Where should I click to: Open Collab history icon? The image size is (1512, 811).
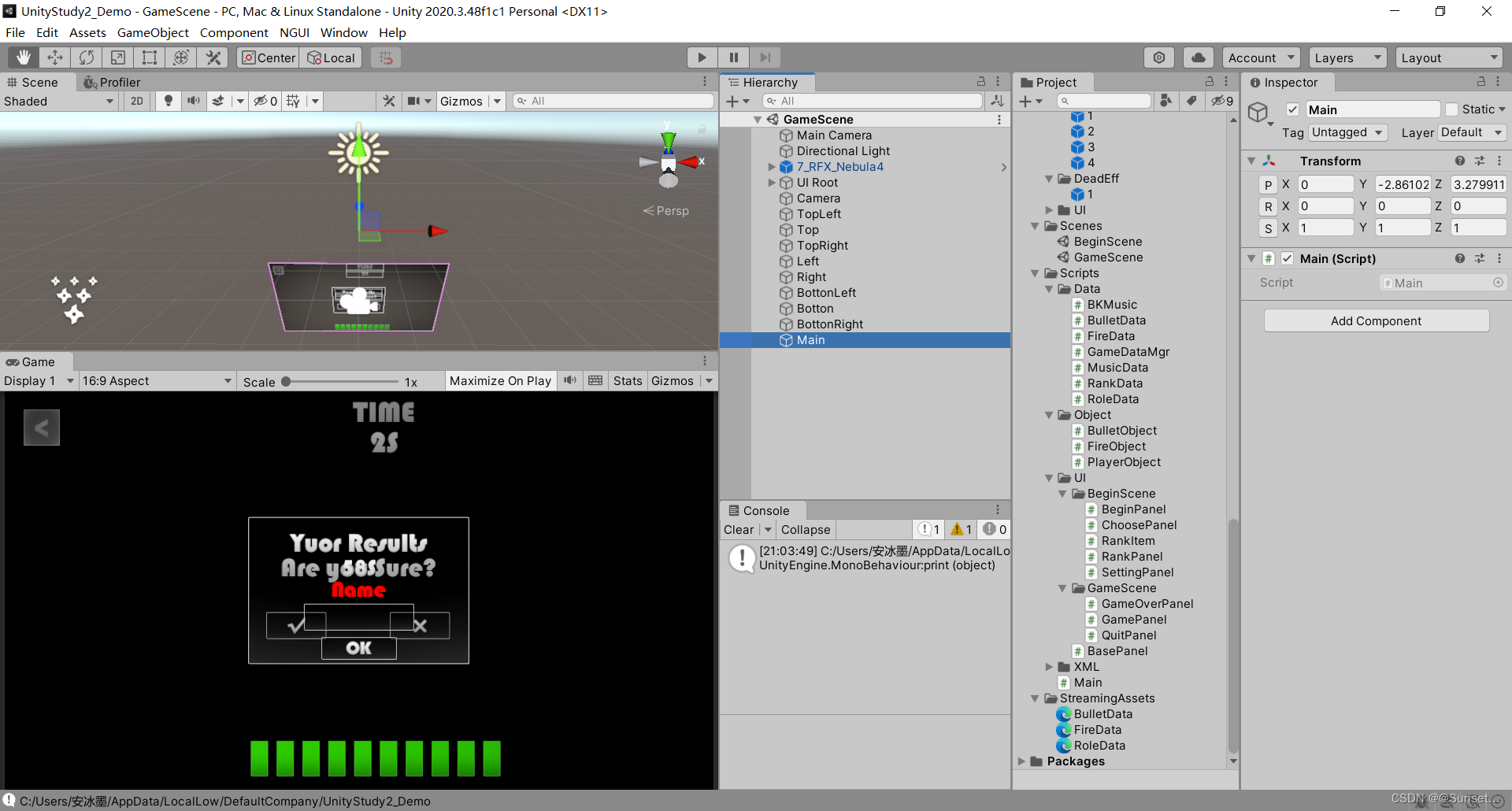click(1159, 57)
